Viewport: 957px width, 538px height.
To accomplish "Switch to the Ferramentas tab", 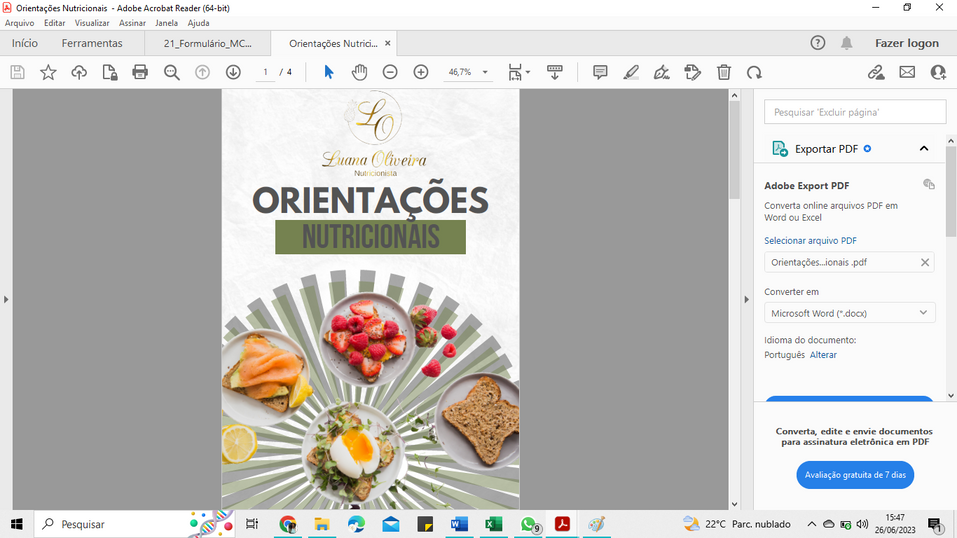I will click(92, 43).
